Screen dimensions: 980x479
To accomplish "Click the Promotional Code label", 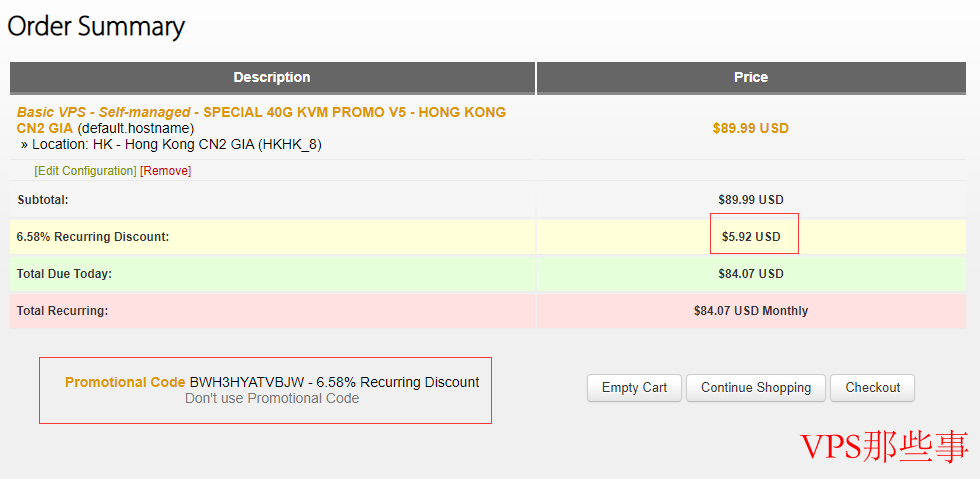I will click(125, 382).
